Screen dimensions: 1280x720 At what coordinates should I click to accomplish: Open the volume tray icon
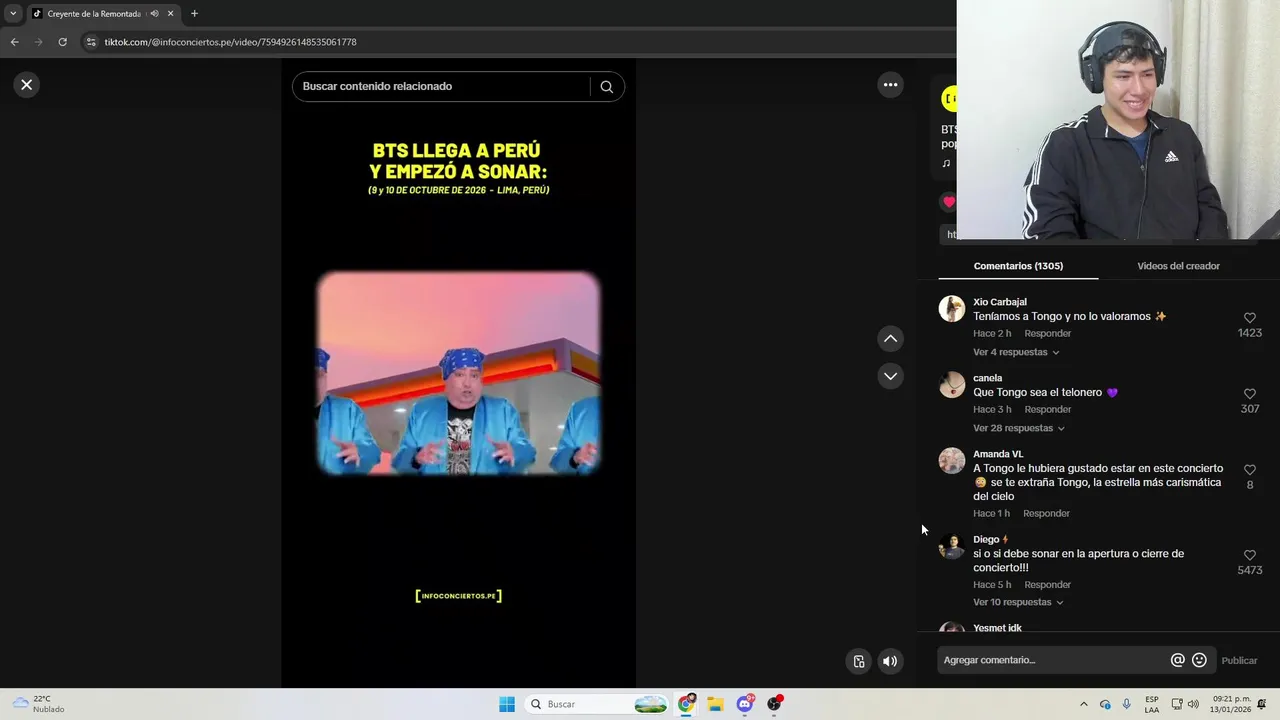click(1193, 704)
